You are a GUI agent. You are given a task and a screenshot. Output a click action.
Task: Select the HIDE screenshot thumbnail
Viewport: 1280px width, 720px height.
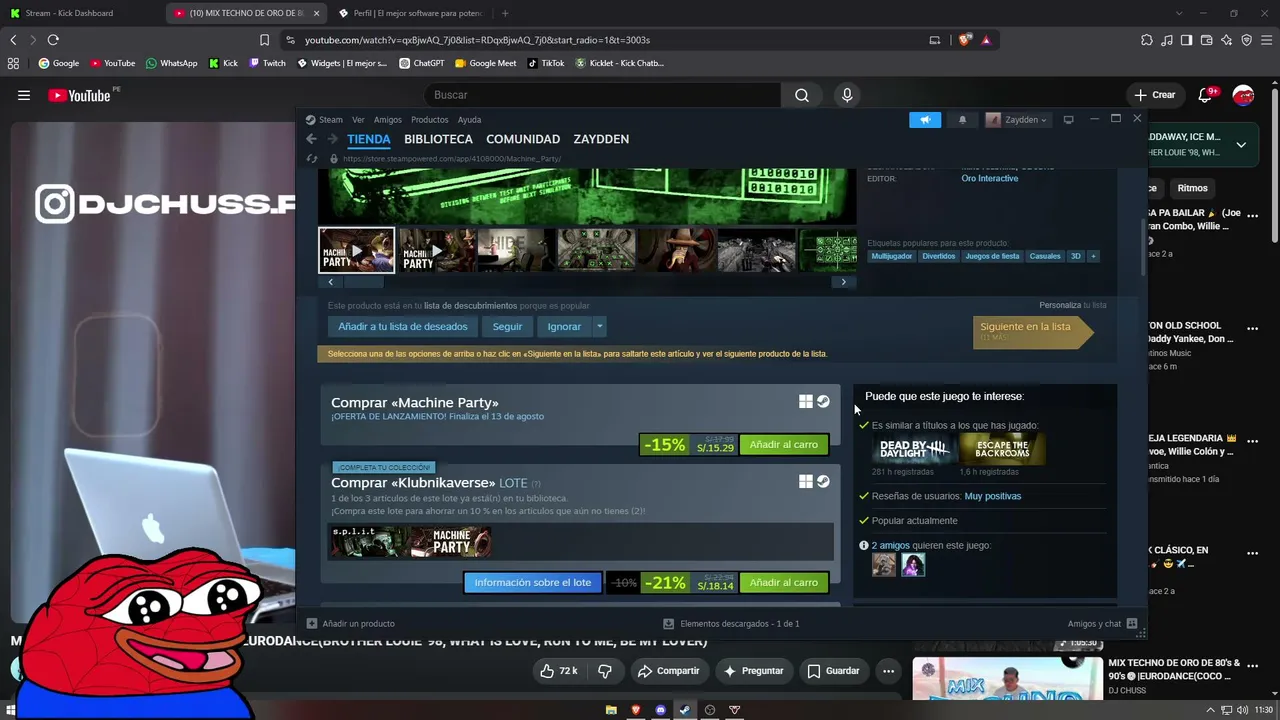[x=516, y=251]
